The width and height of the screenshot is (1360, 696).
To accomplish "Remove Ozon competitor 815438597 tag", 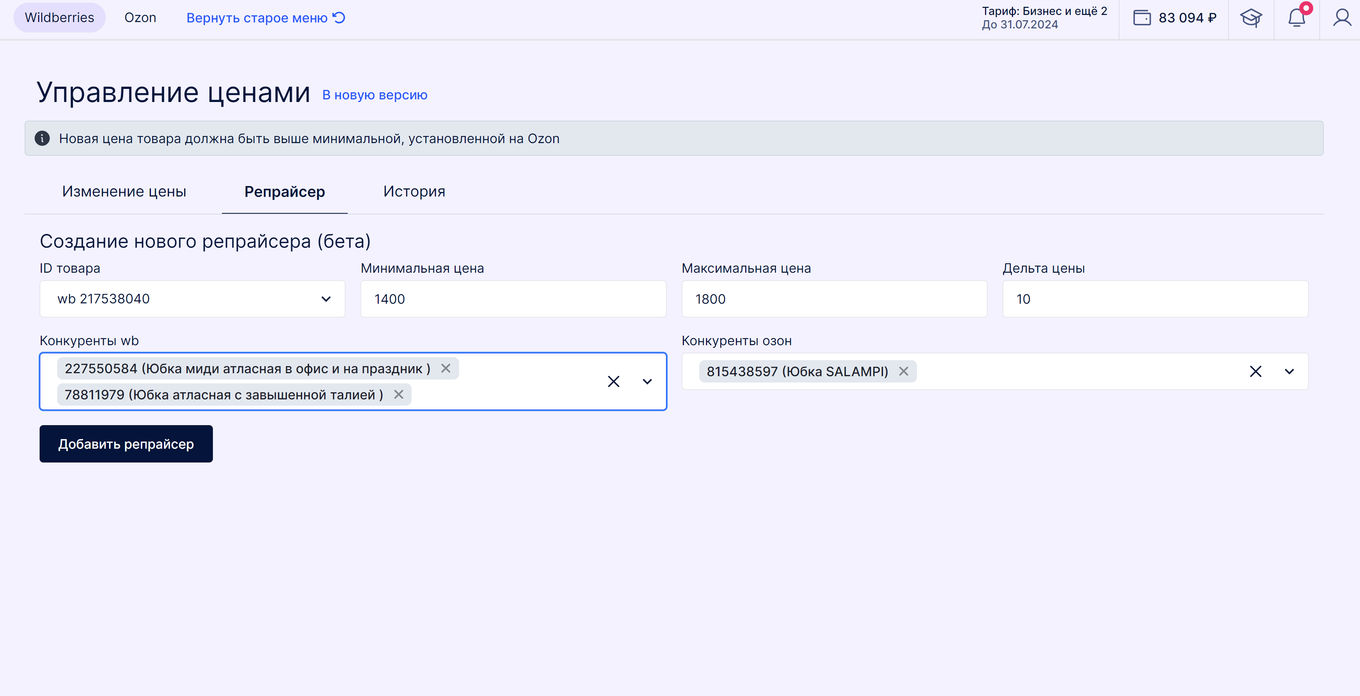I will 904,371.
